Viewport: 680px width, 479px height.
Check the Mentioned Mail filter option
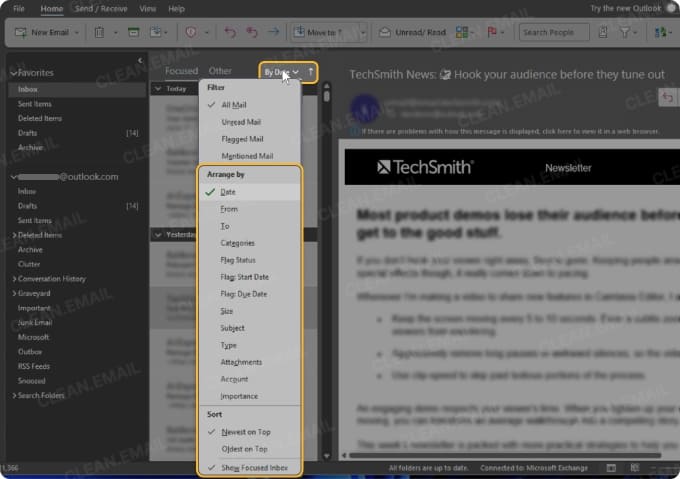[249, 156]
